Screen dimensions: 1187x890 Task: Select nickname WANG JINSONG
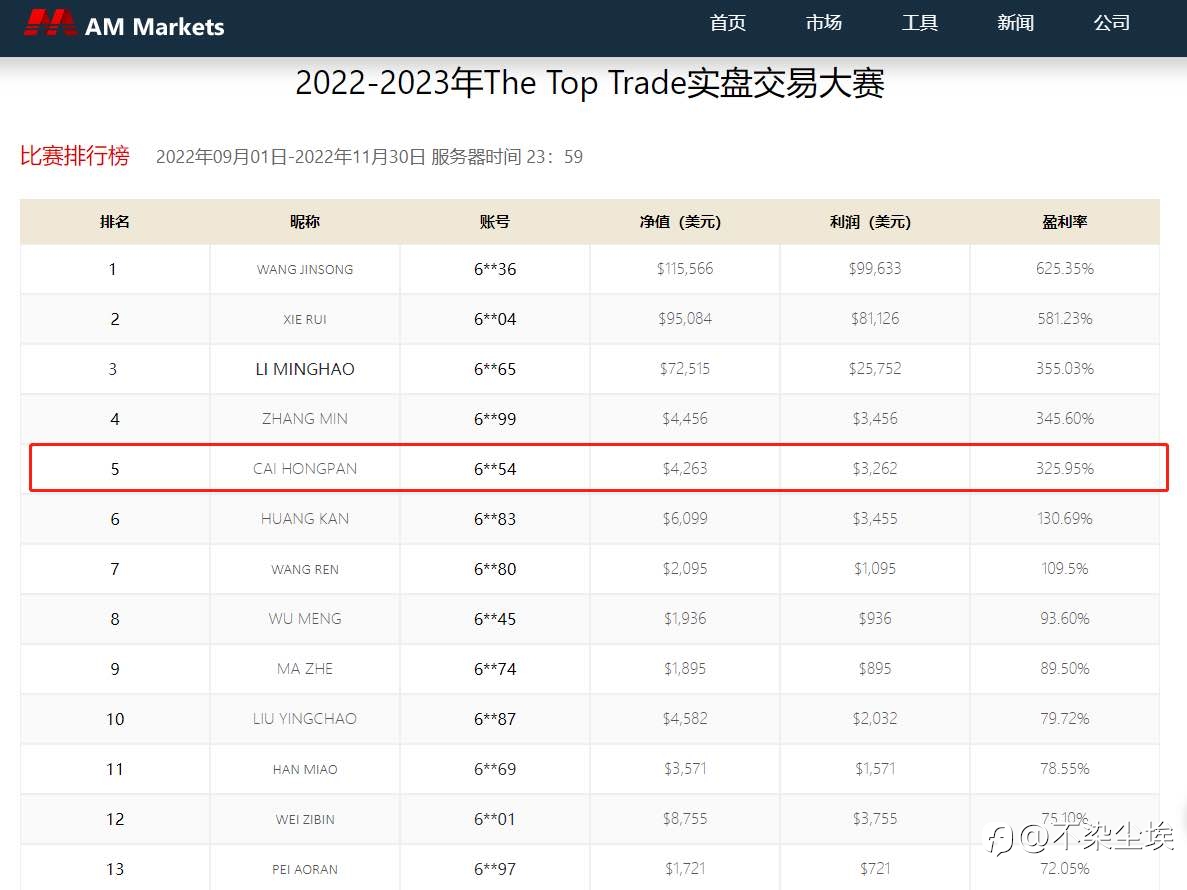pyautogui.click(x=305, y=269)
